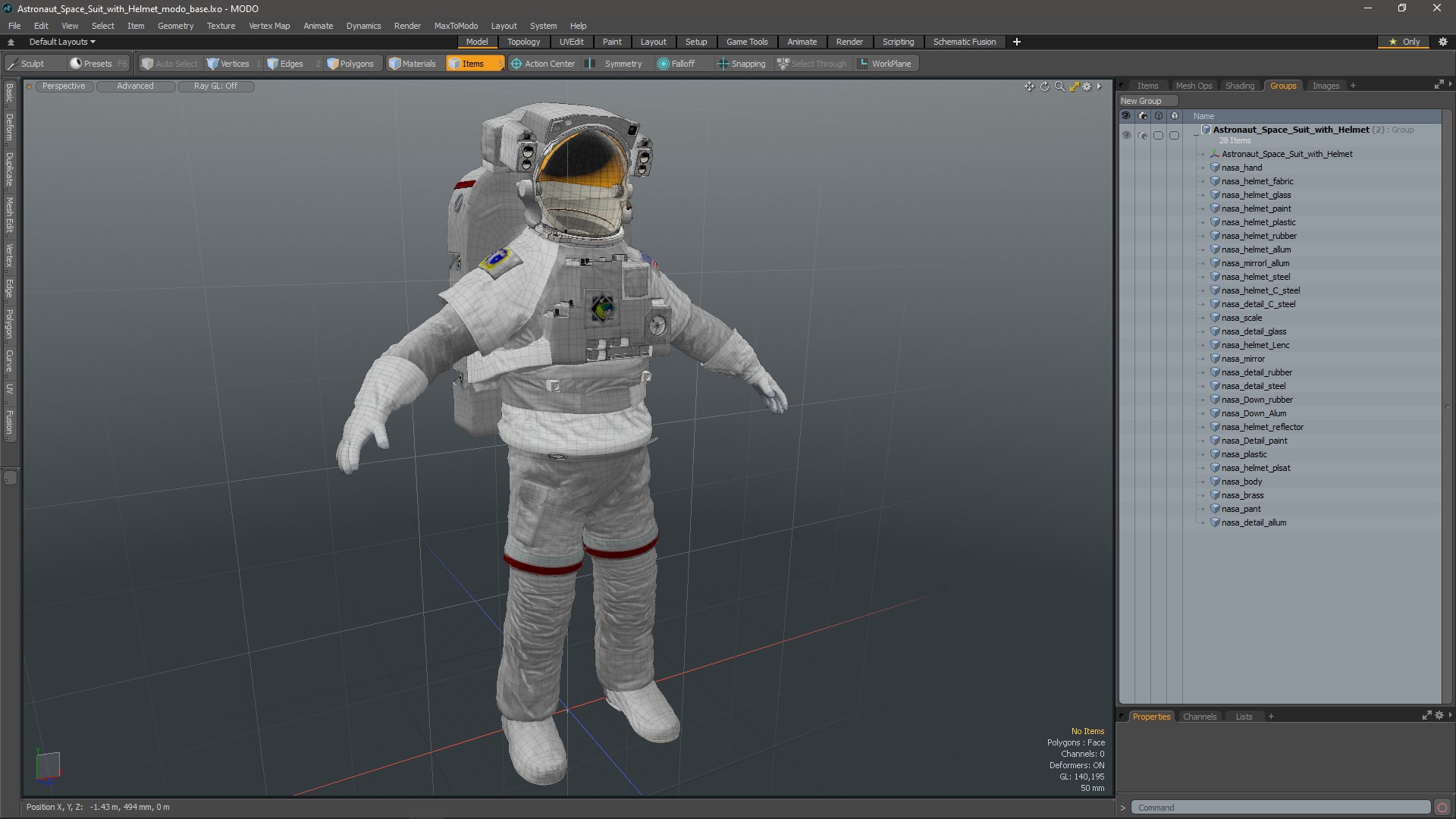Open the Vertex Map menu
This screenshot has height=819, width=1456.
pyautogui.click(x=269, y=26)
